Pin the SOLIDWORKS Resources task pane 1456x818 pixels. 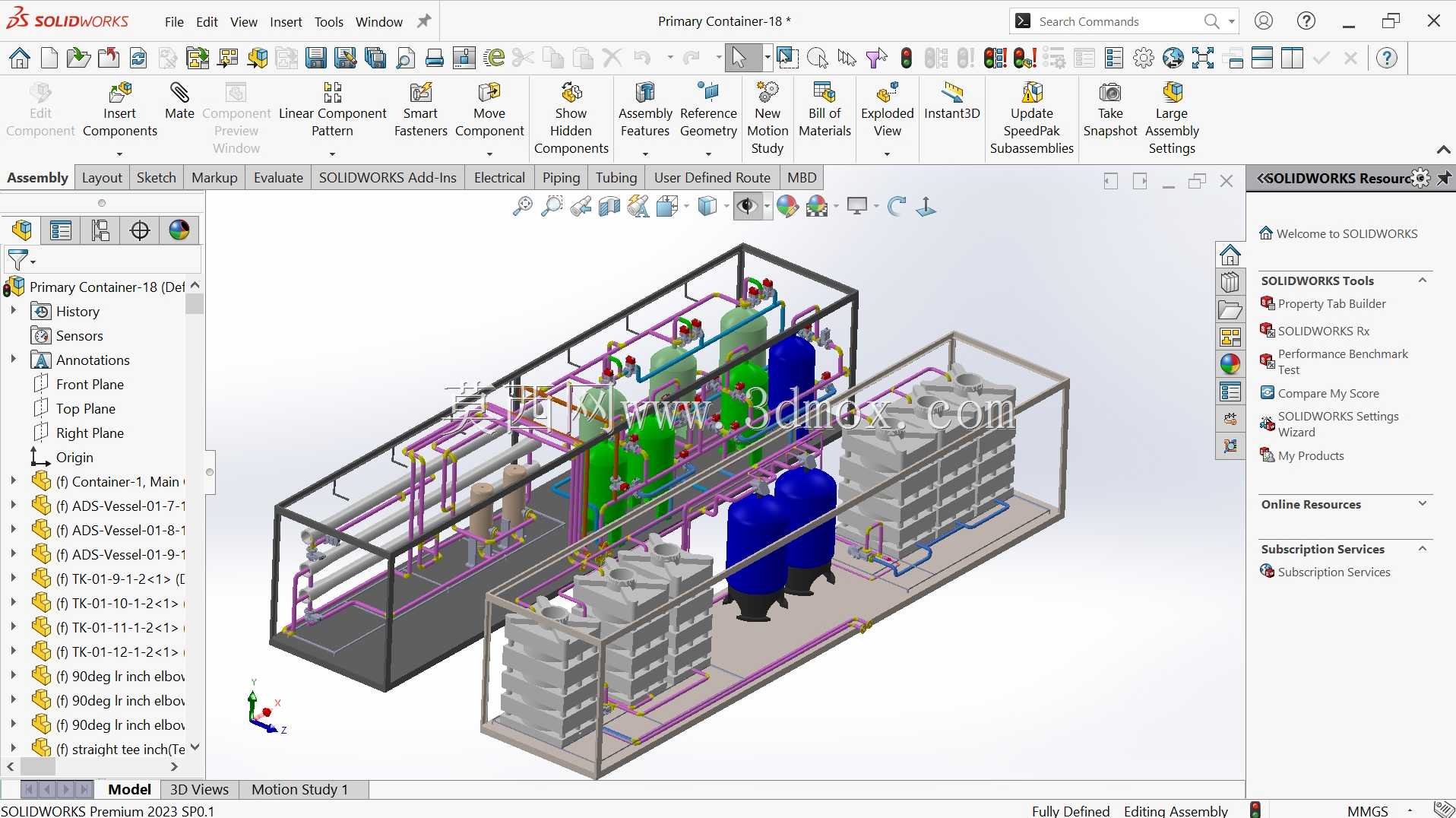tap(1444, 178)
